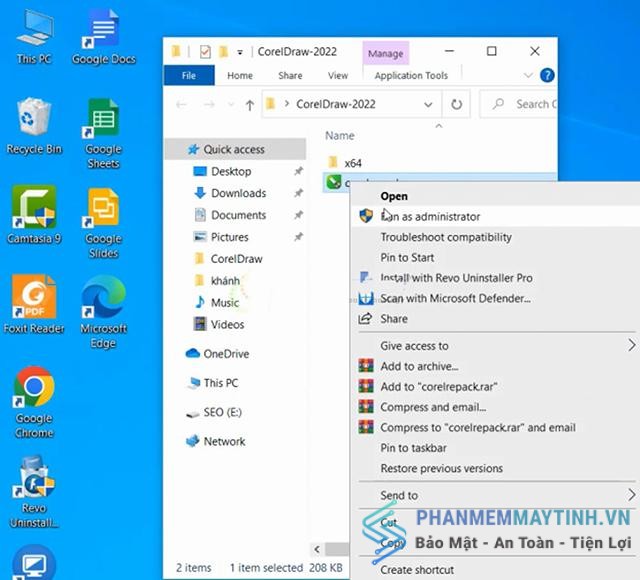The width and height of the screenshot is (640, 580).
Task: Select Quick access in navigation pane
Action: [235, 149]
